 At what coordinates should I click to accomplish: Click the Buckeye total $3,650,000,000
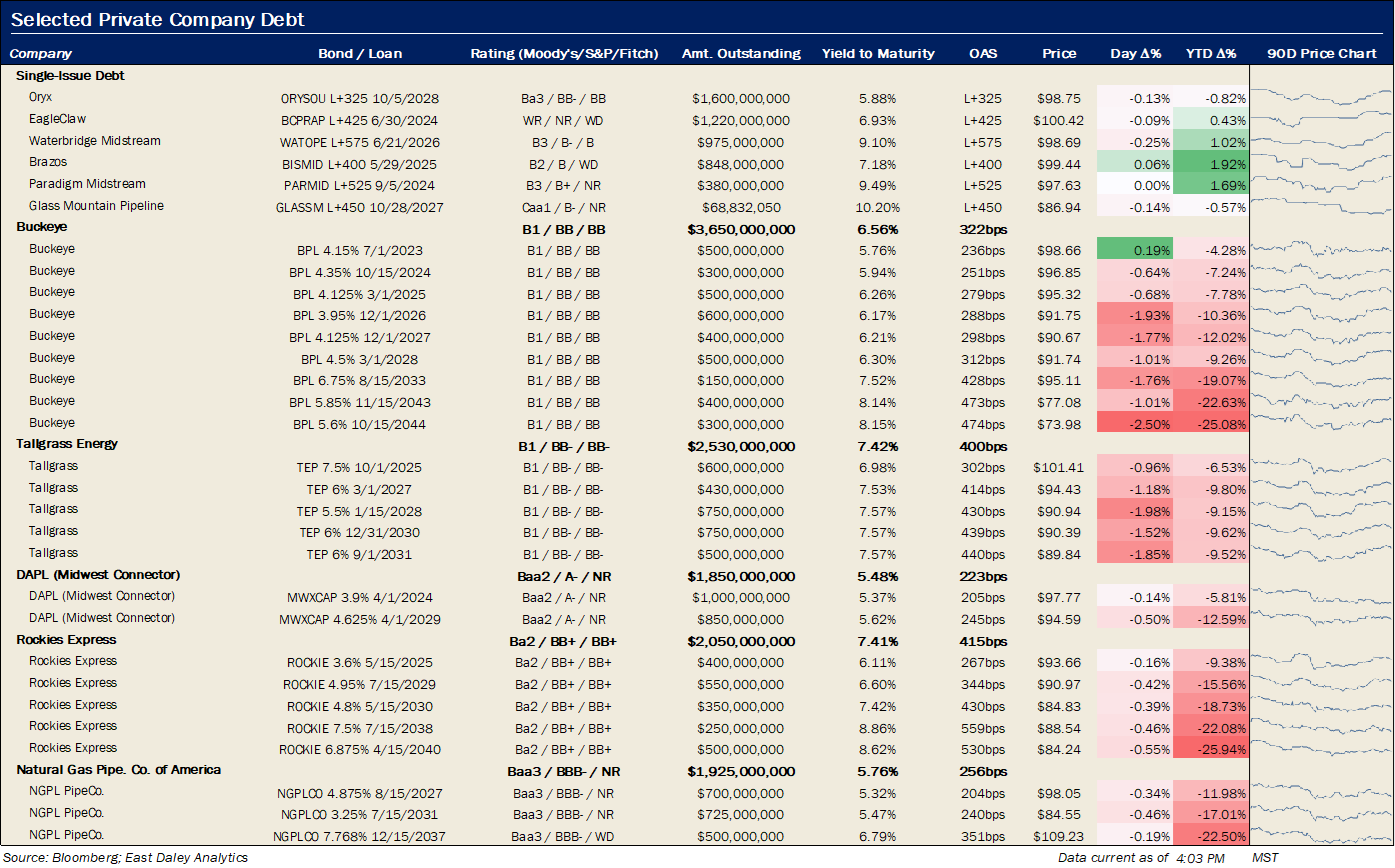(741, 229)
